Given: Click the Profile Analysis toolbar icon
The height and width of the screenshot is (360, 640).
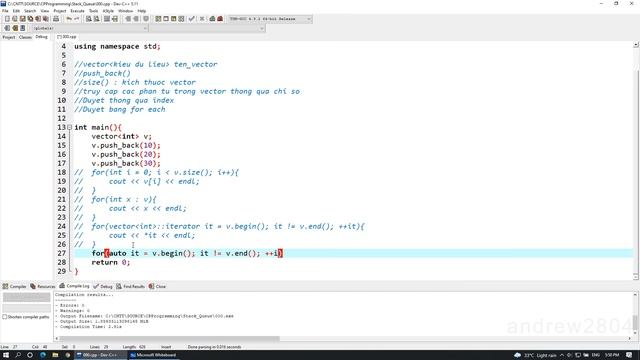Looking at the screenshot, I should [212, 19].
